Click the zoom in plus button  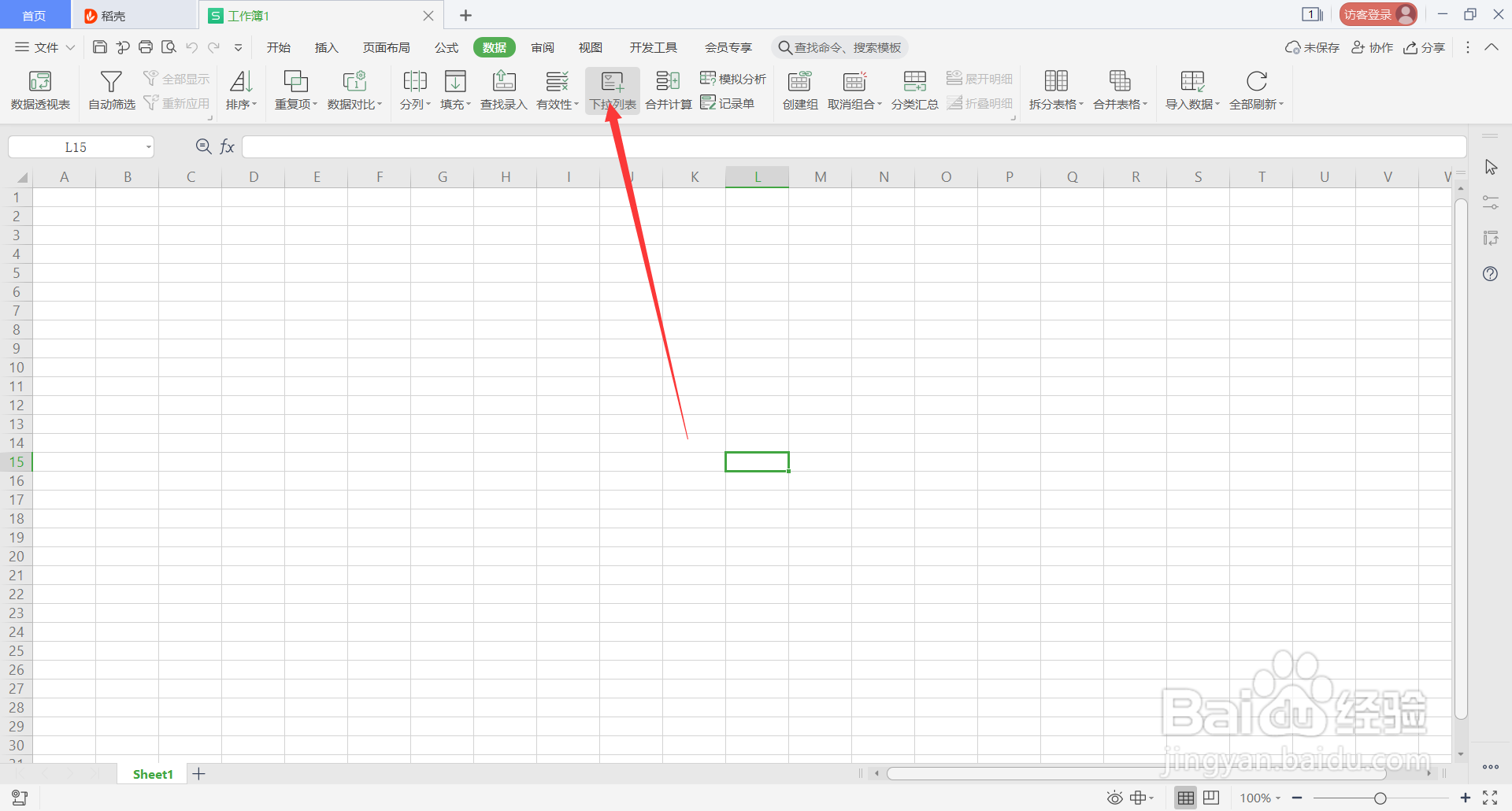click(1466, 798)
